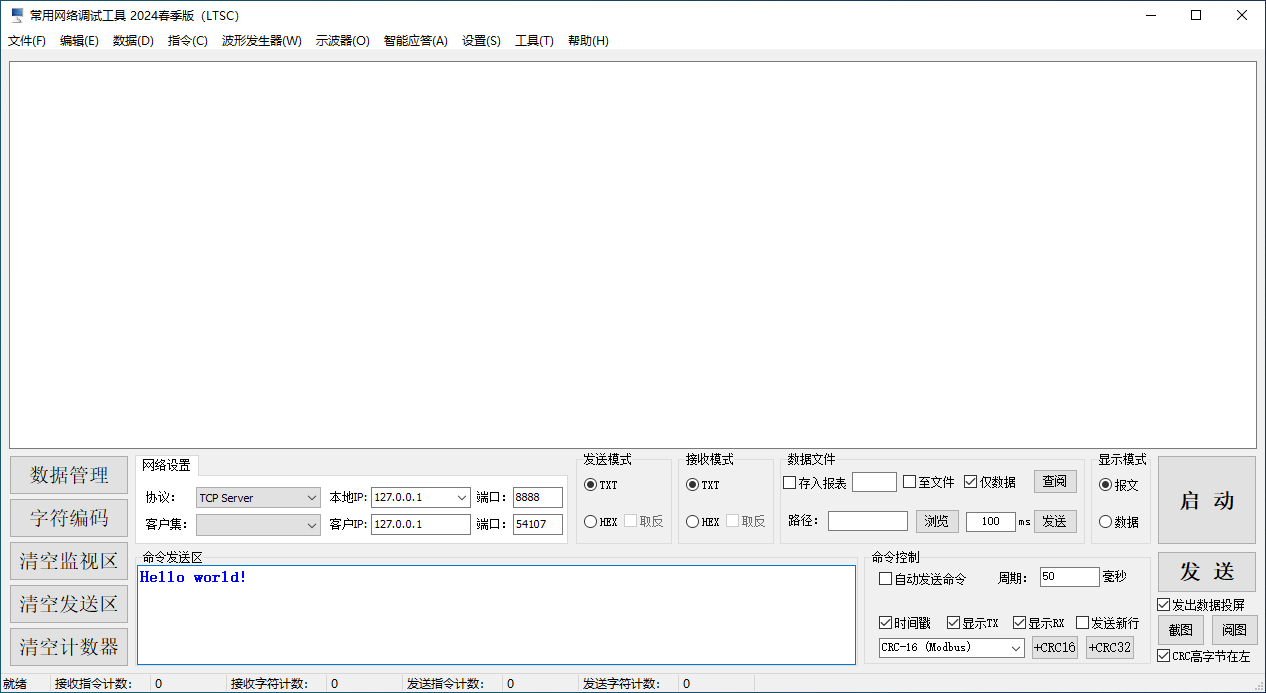Screen dimensions: 1266x693
Task: Click the 存入报表 text field
Action: click(874, 482)
